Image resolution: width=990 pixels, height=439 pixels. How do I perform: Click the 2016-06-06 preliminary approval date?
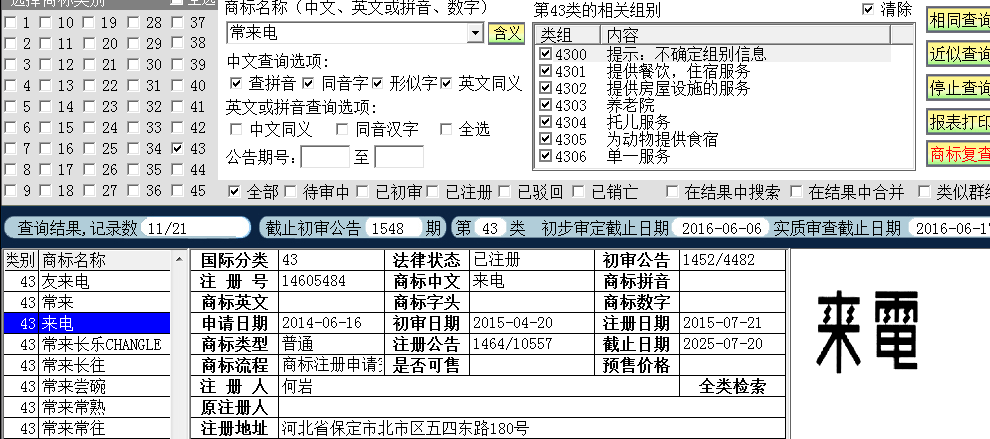[x=721, y=228]
